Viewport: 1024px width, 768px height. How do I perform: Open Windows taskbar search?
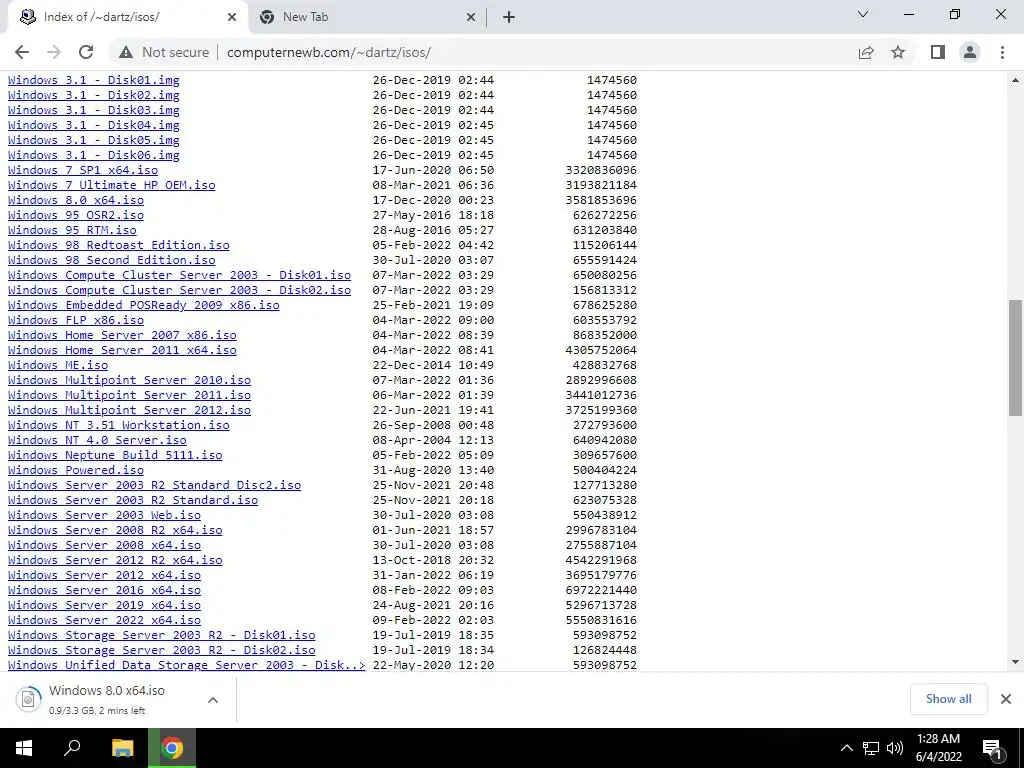tap(72, 748)
